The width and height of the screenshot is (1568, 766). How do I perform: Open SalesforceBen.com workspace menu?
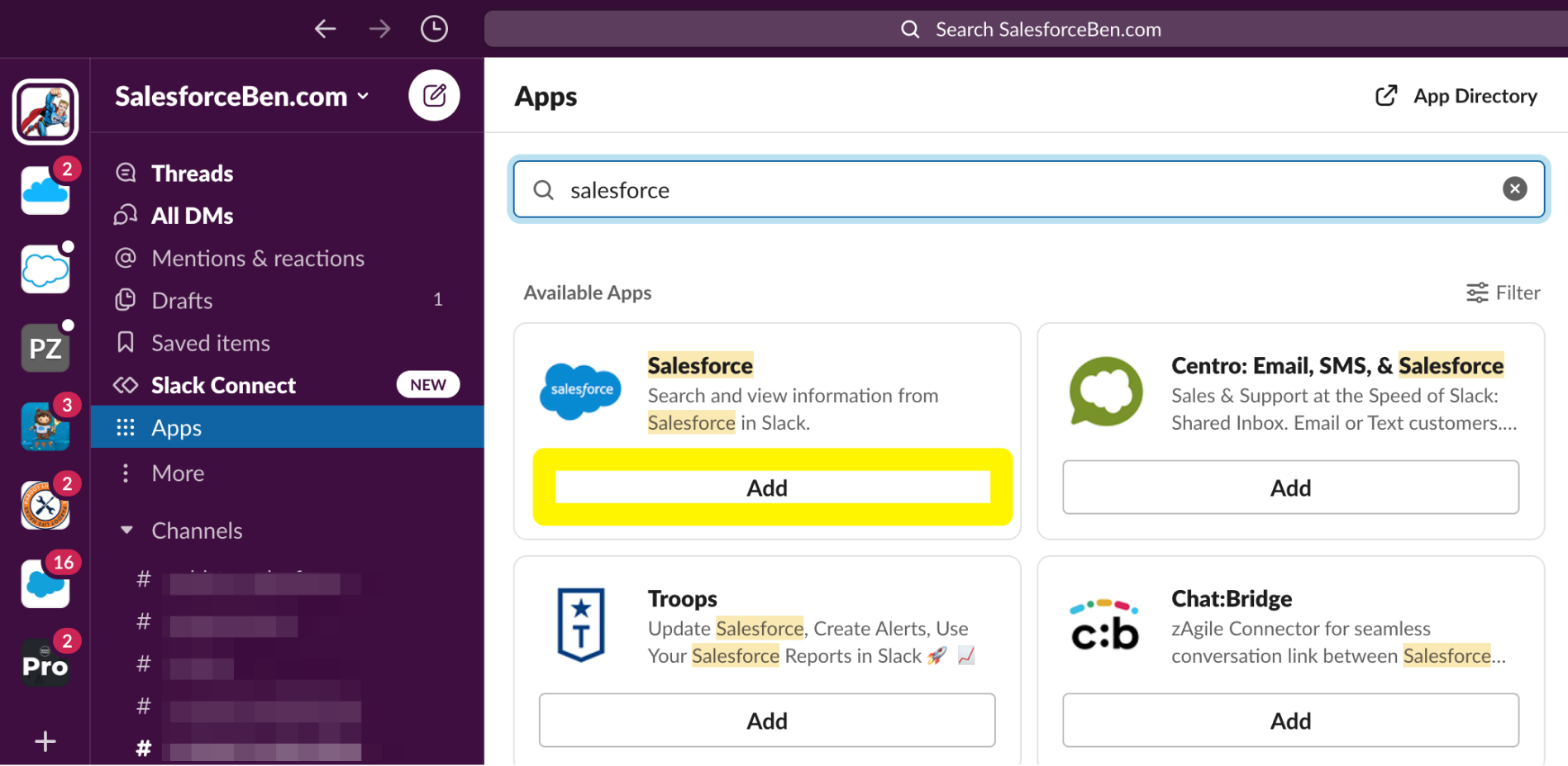242,96
